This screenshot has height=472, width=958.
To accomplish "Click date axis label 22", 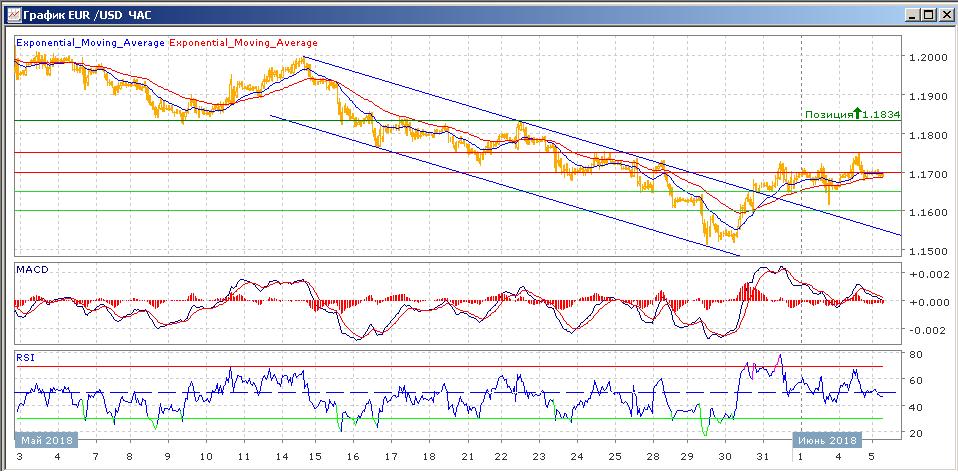I will (x=500, y=457).
